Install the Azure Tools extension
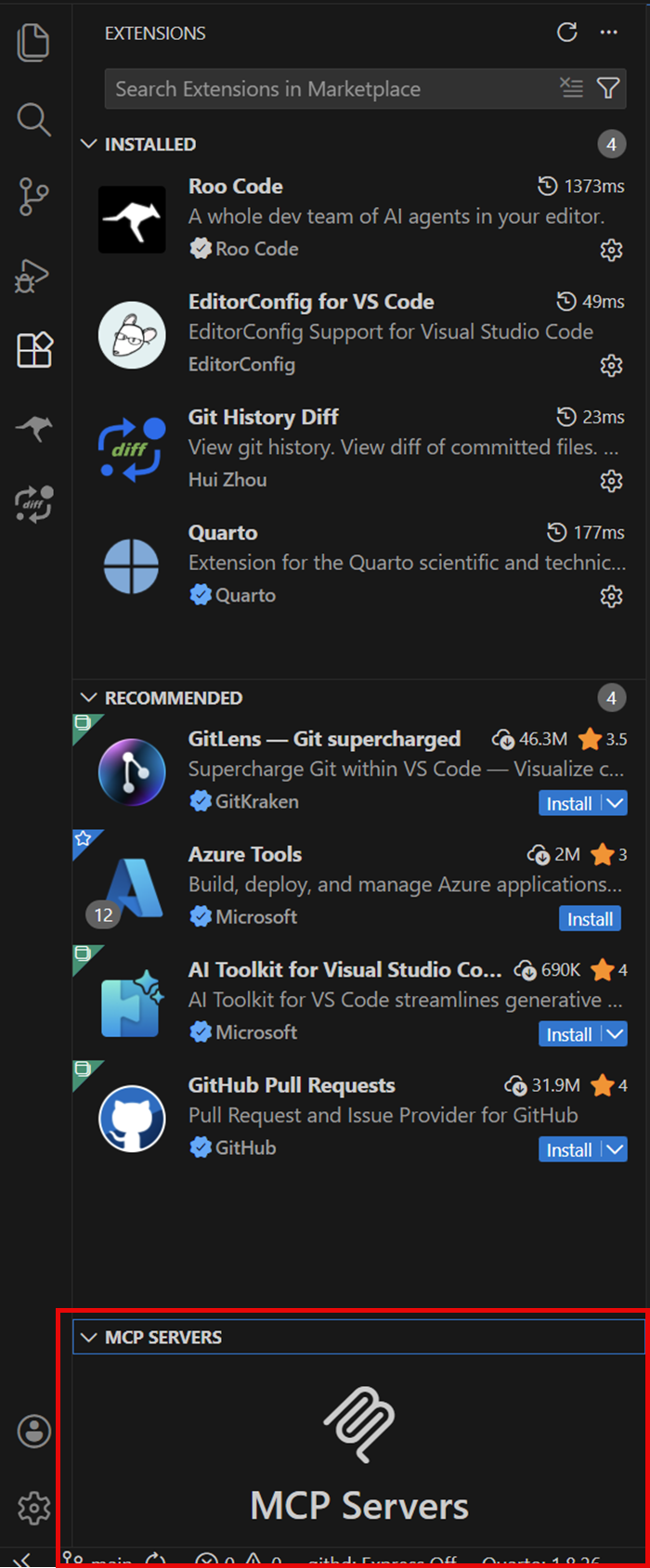This screenshot has width=650, height=1568. 590,919
